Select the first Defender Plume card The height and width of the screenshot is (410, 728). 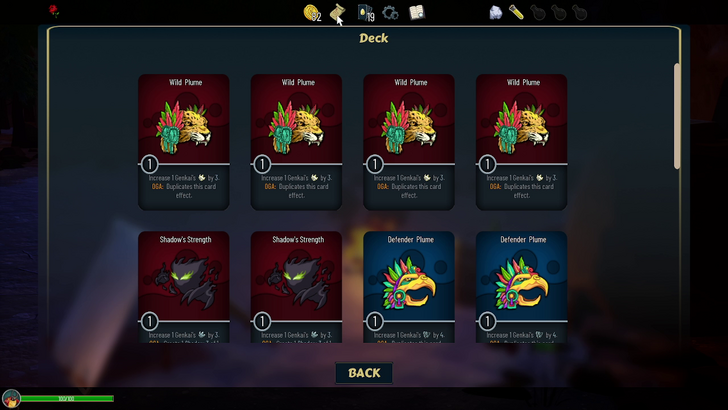409,287
